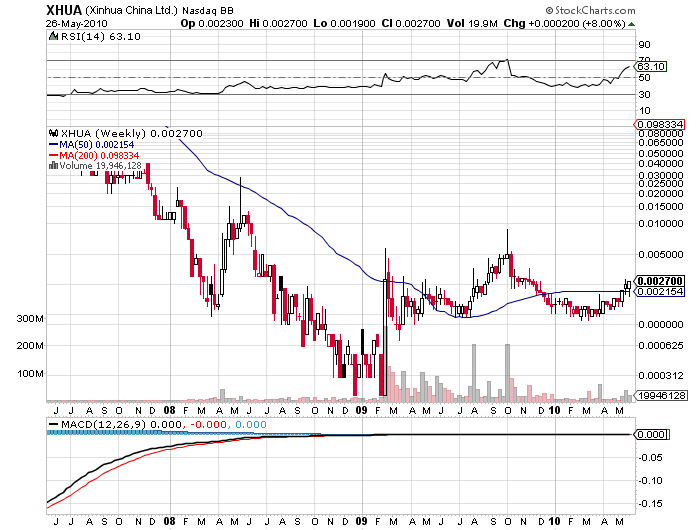Screen dimensions: 700x530
Task: Click the 0.000625 price axis label
Action: click(661, 346)
